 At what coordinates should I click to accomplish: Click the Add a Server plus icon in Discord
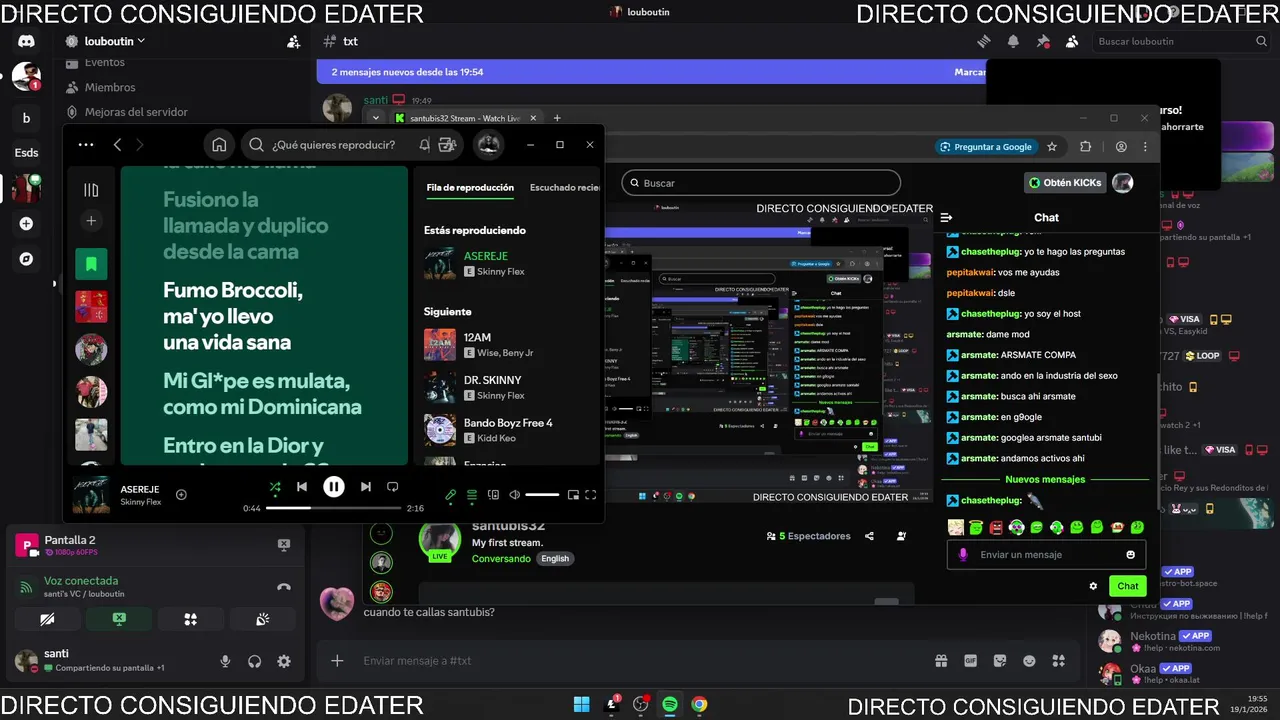point(26,223)
